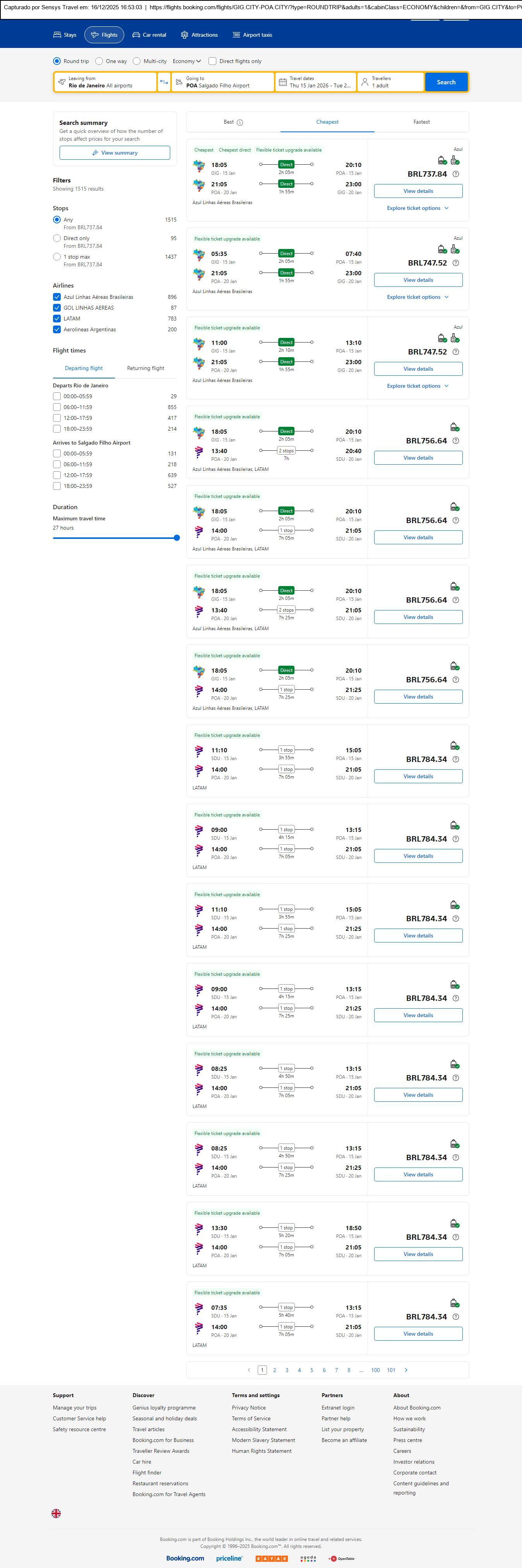This screenshot has width=522, height=1568.
Task: Click the Airport taxis icon
Action: point(236,35)
